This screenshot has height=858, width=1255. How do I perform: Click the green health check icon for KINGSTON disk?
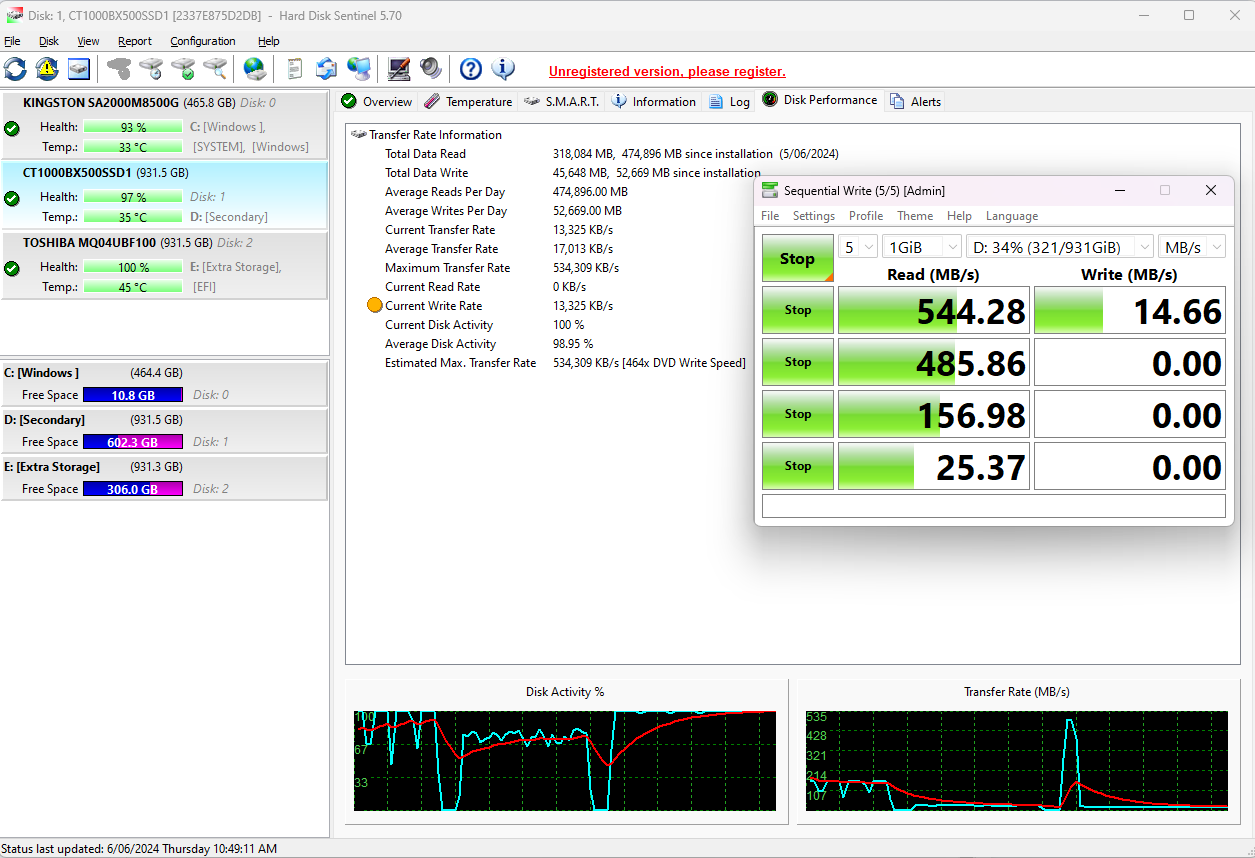tap(12, 128)
